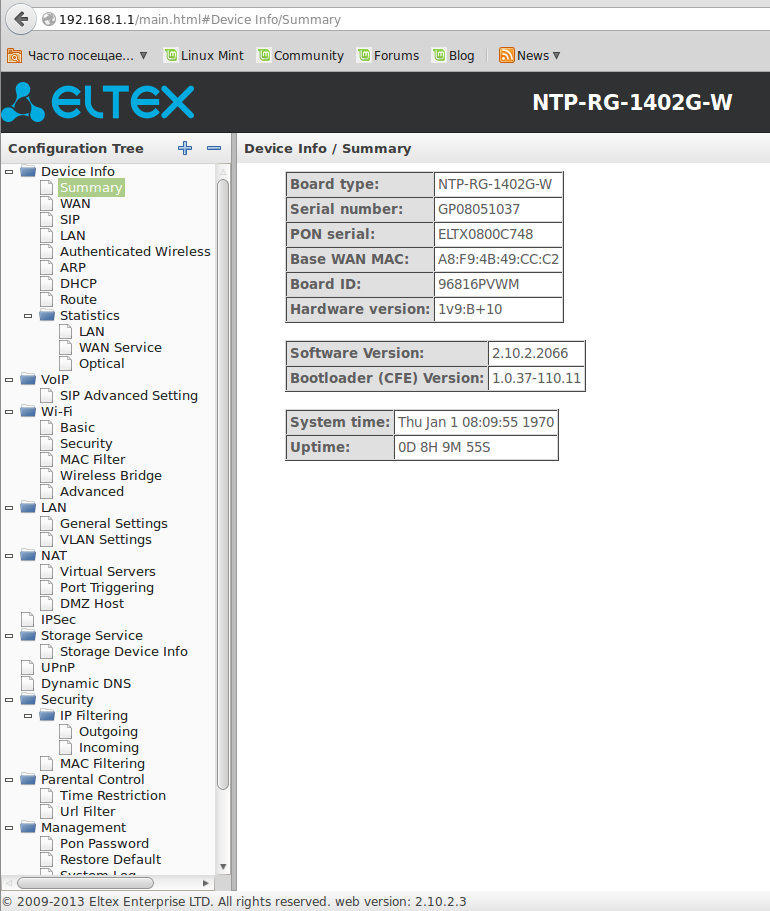Open the Forums bookmark
Image resolution: width=770 pixels, height=911 pixels.
click(x=389, y=55)
